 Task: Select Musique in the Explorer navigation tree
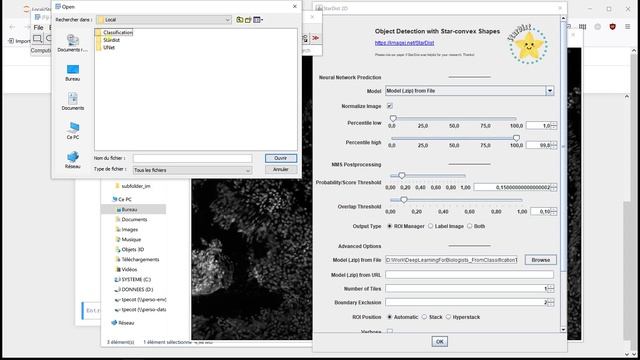[131, 240]
